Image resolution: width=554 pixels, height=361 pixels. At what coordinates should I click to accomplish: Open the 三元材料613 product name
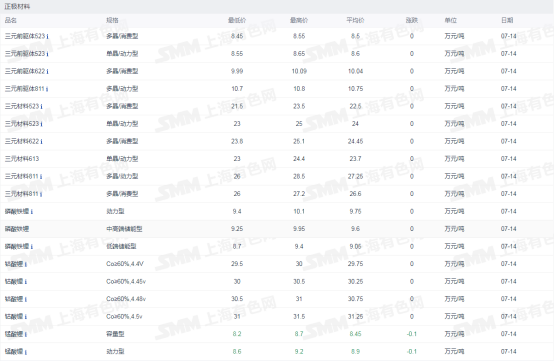tap(22, 159)
